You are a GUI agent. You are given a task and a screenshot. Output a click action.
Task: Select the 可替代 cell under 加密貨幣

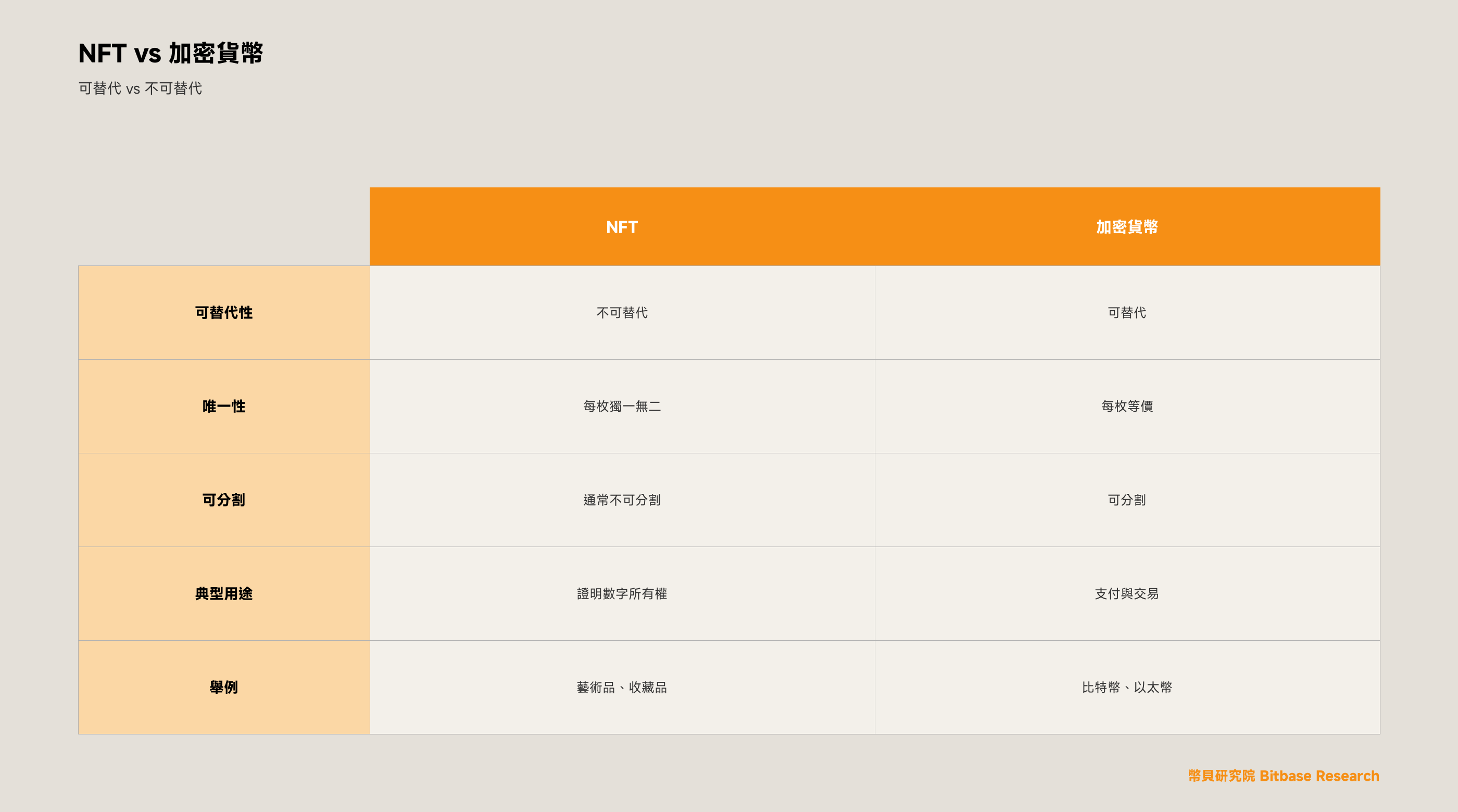pos(1127,312)
